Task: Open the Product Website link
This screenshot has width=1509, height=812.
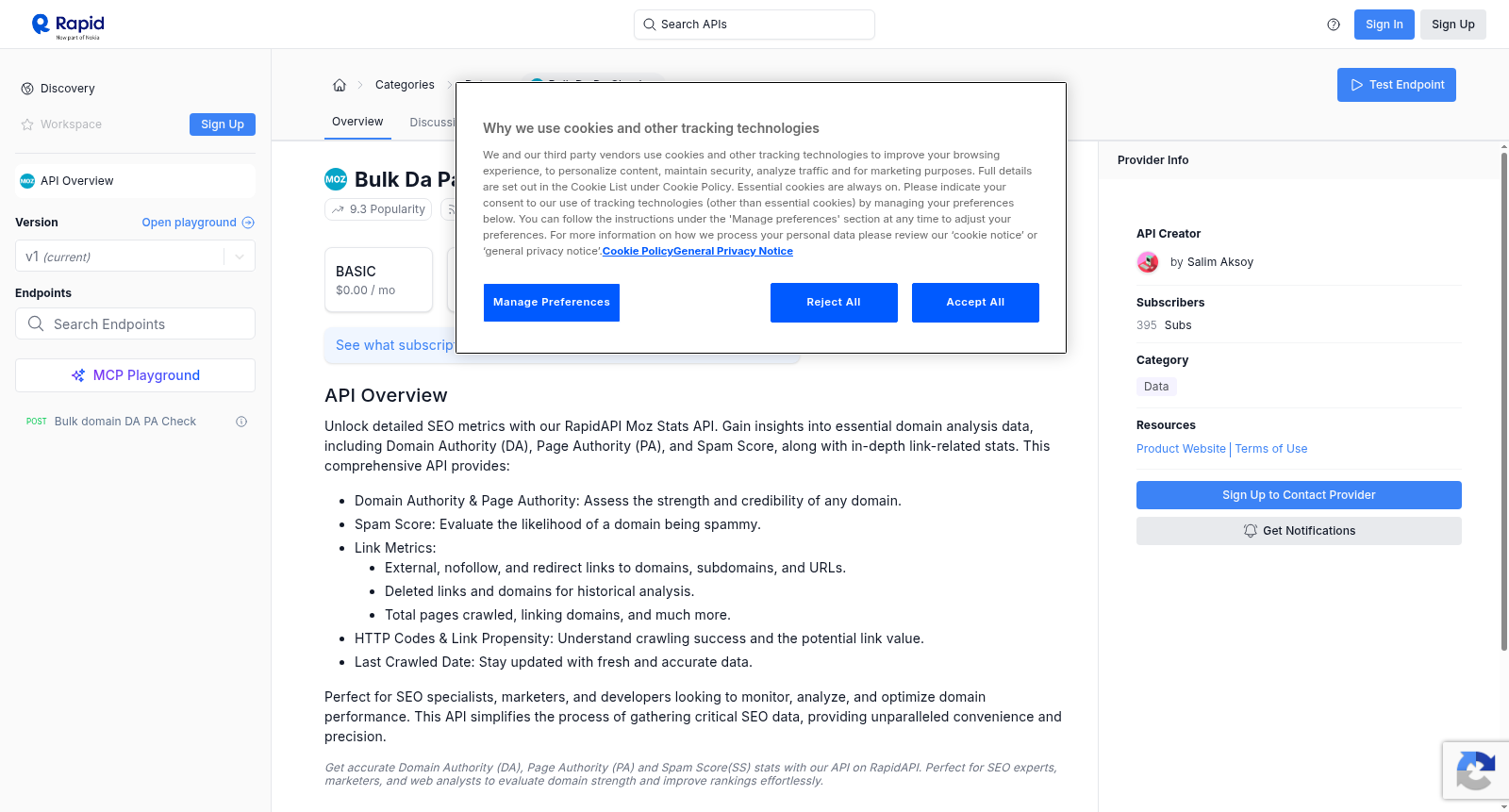Action: click(x=1181, y=449)
